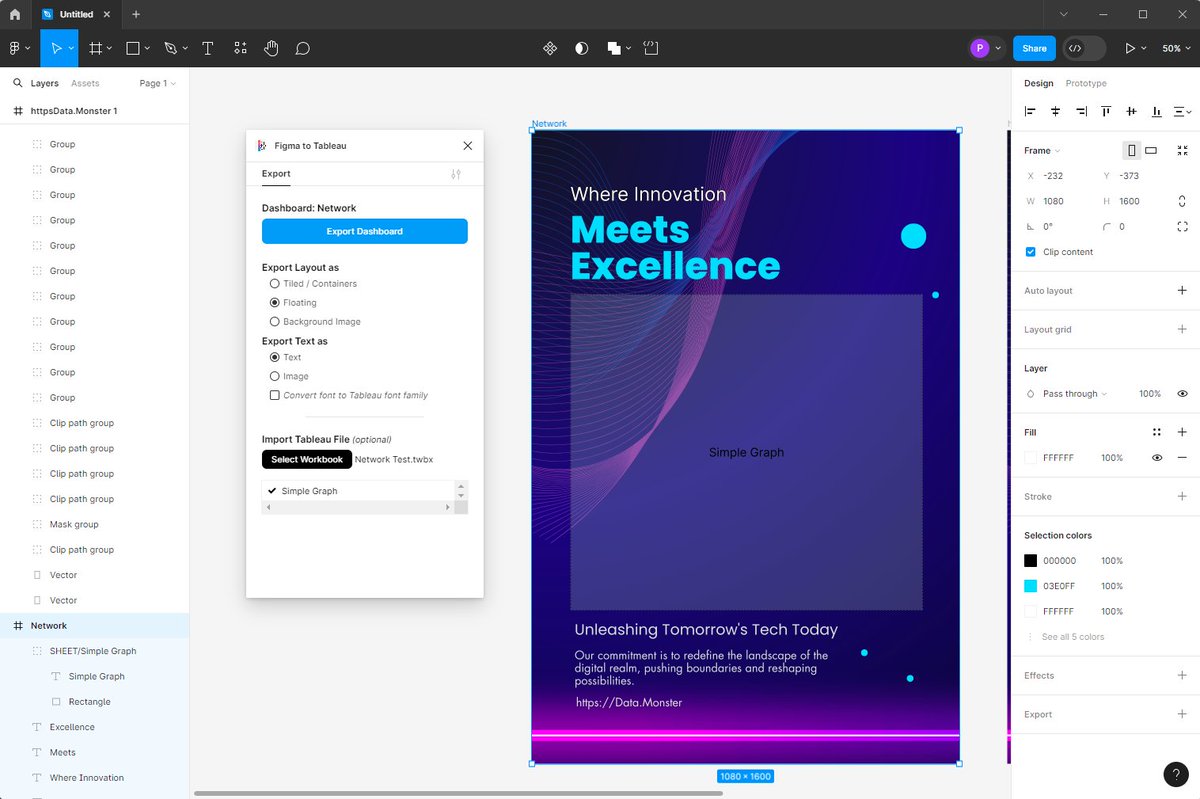Click the Select Workbook button
This screenshot has width=1200, height=799.
307,459
